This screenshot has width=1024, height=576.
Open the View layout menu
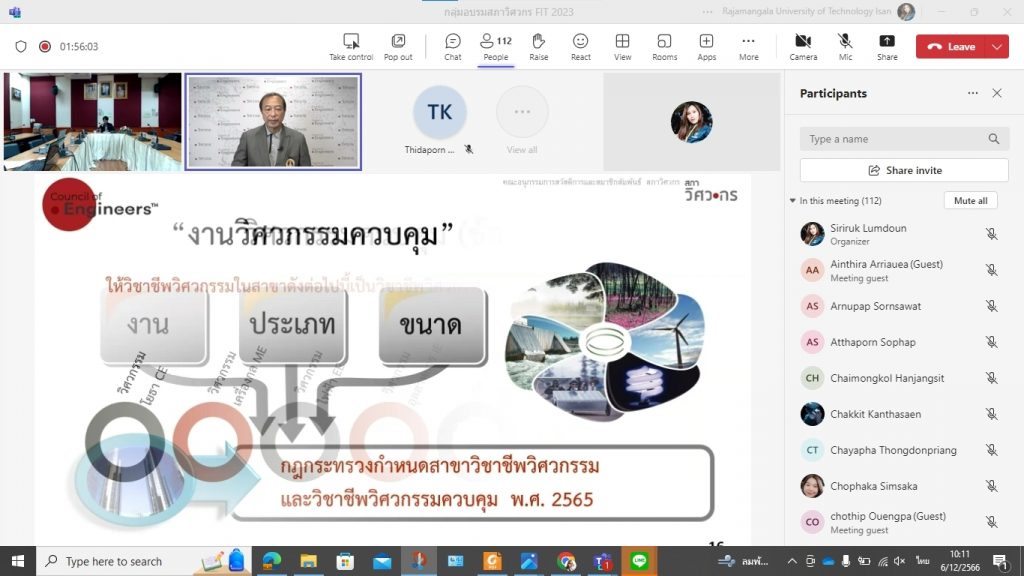622,46
